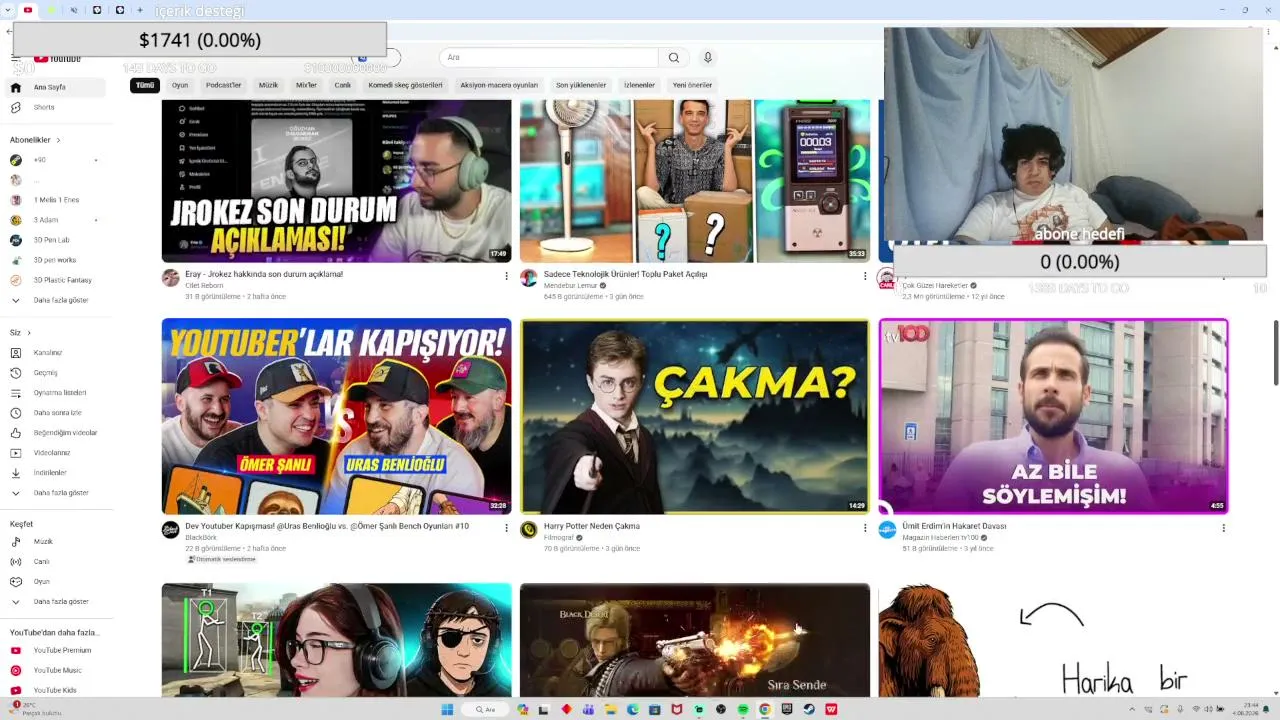Click the search magnifier button
The height and width of the screenshot is (720, 1280).
[x=674, y=58]
